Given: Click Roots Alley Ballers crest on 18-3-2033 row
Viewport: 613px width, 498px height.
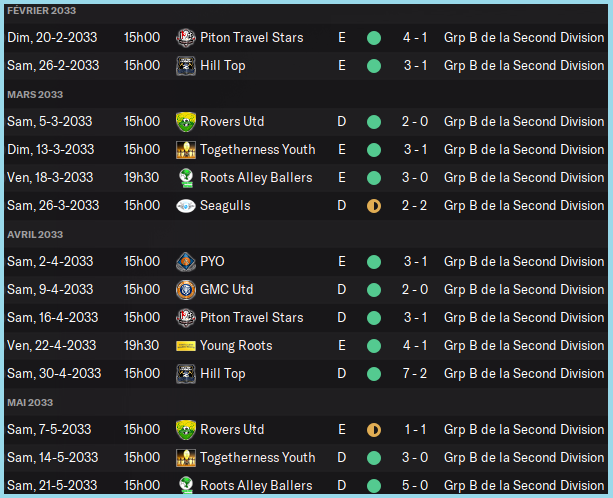Looking at the screenshot, I should point(185,178).
